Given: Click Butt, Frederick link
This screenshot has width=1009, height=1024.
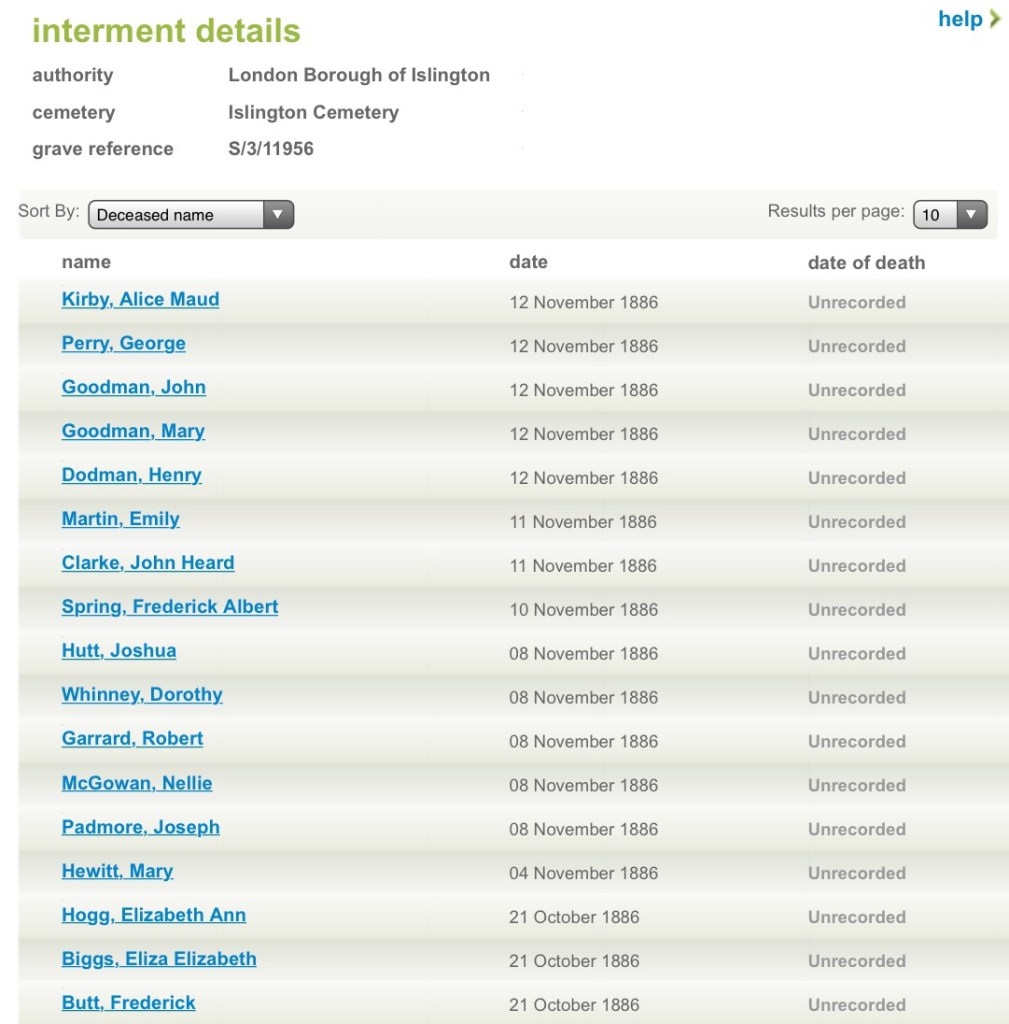Looking at the screenshot, I should [129, 1003].
